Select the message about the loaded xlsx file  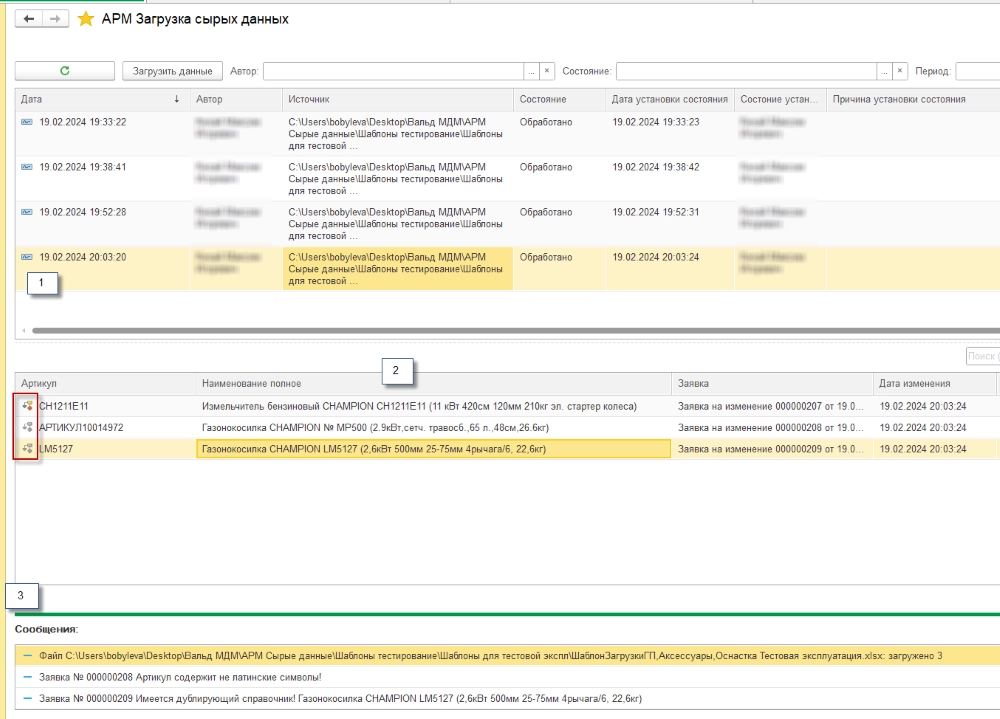coord(508,655)
